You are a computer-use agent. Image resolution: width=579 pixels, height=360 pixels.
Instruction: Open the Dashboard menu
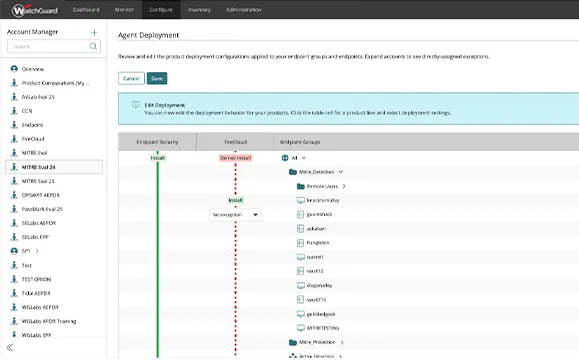[86, 10]
